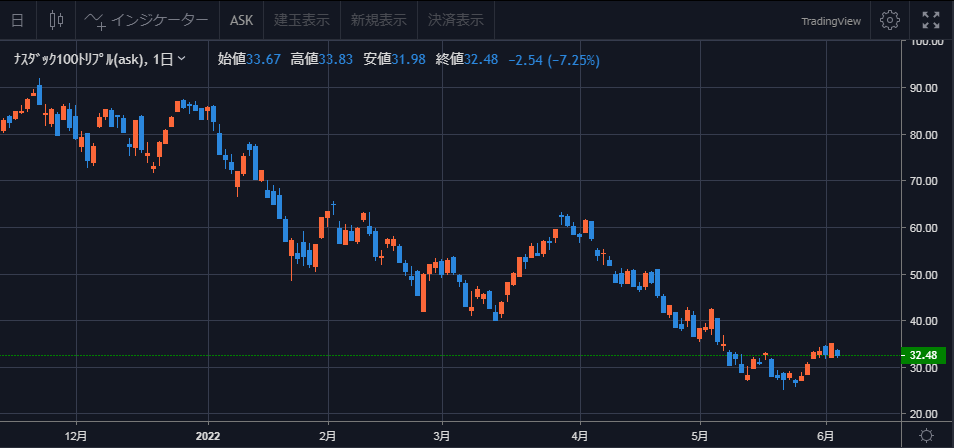954x448 pixels.
Task: Click the 80.00 price axis label
Action: click(x=924, y=135)
